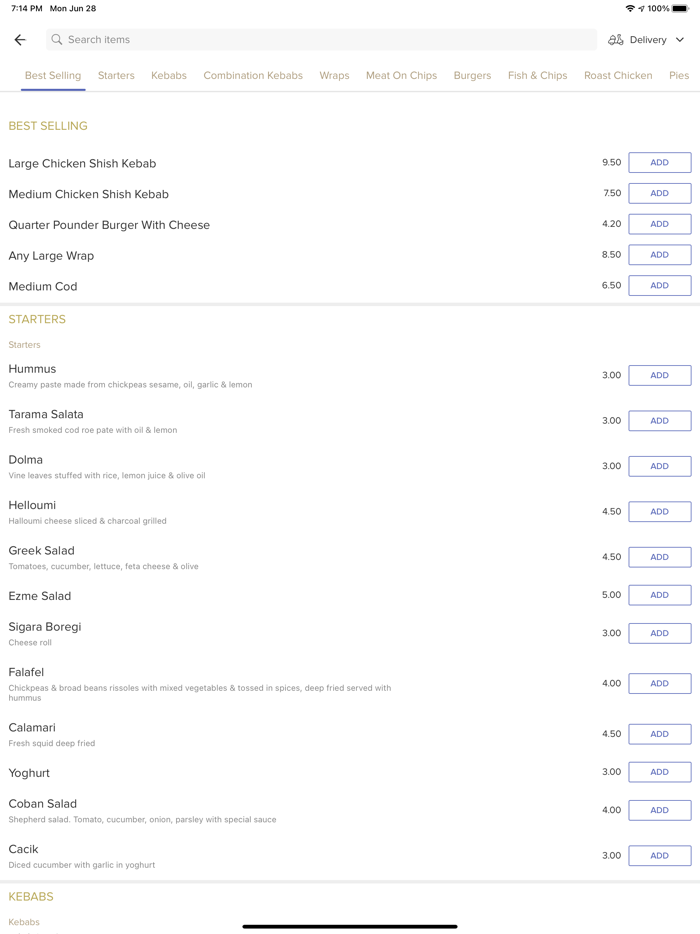Tap the battery status icon
This screenshot has height=934, width=700.
(680, 8)
